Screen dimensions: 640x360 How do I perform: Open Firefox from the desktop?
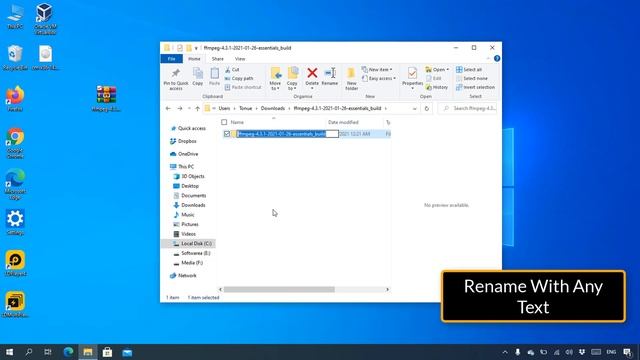(x=15, y=98)
